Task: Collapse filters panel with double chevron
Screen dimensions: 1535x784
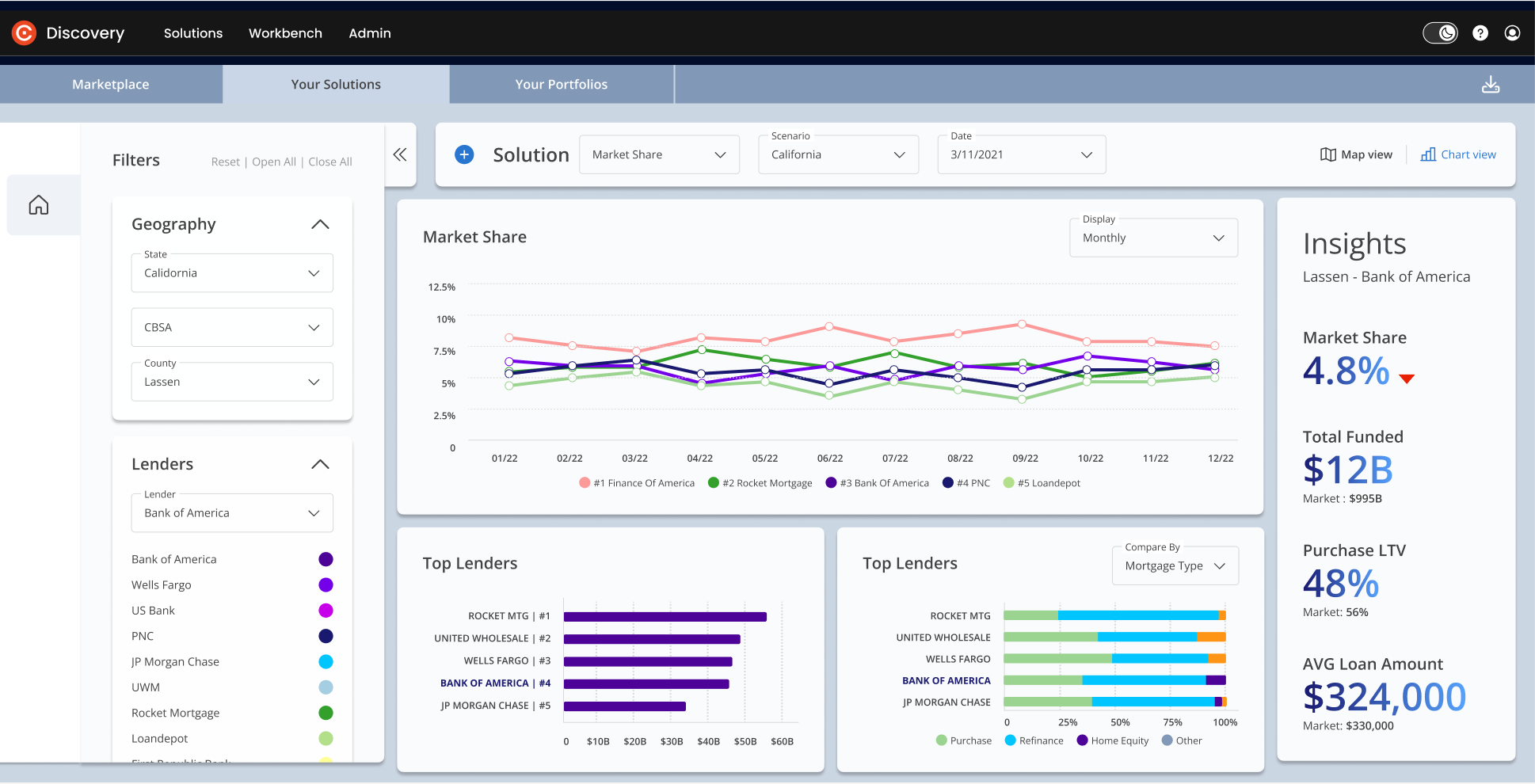Action: pos(400,154)
